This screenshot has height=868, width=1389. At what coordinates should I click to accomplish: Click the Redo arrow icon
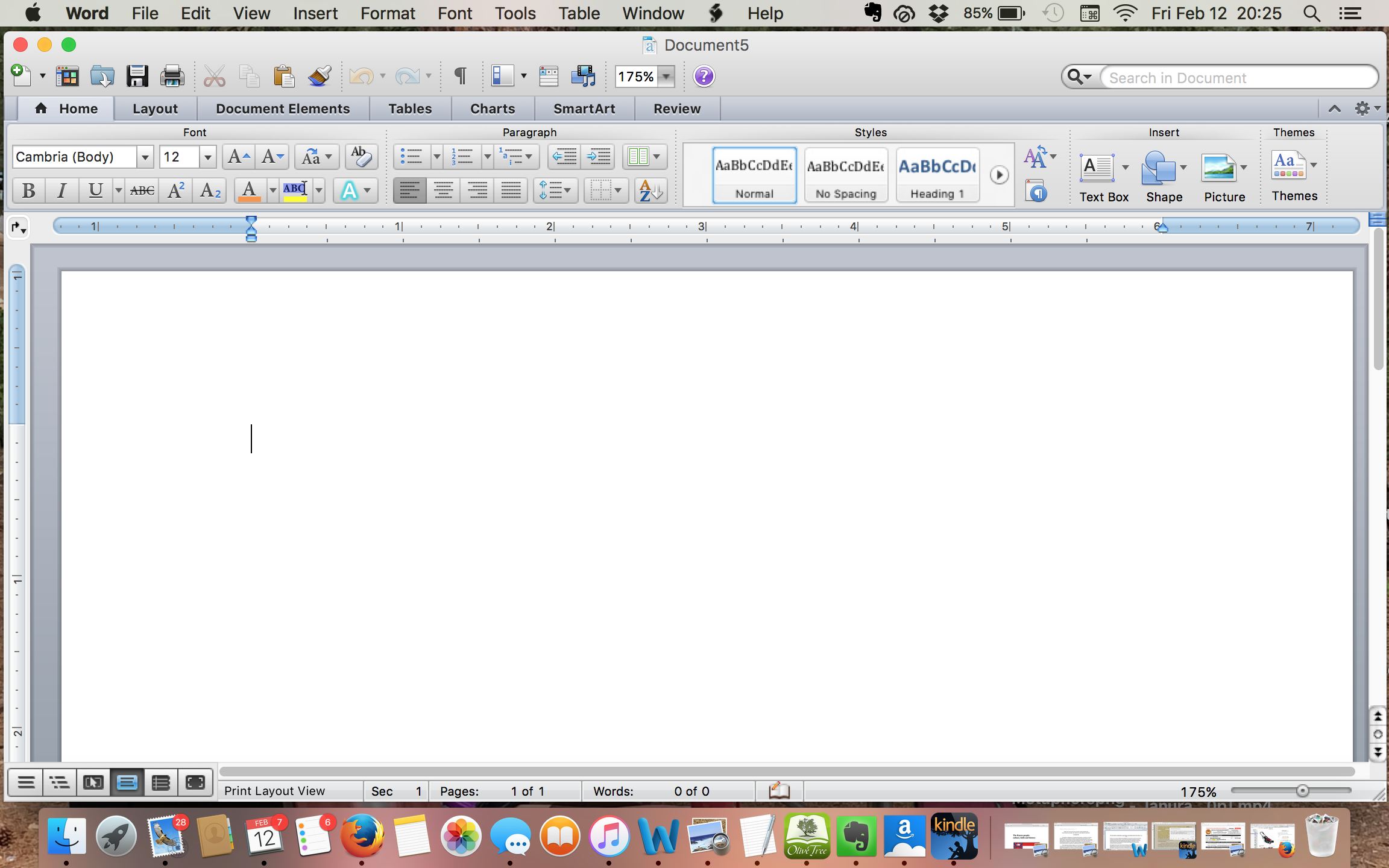click(x=408, y=77)
